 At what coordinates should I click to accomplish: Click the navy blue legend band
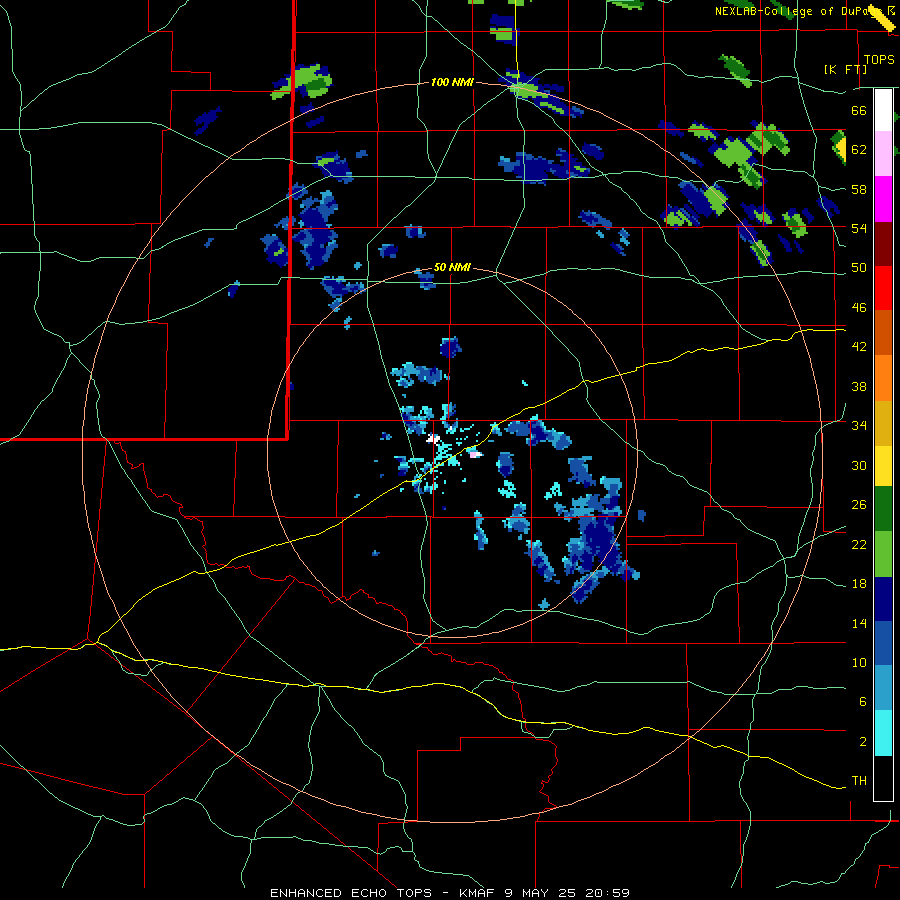883,599
